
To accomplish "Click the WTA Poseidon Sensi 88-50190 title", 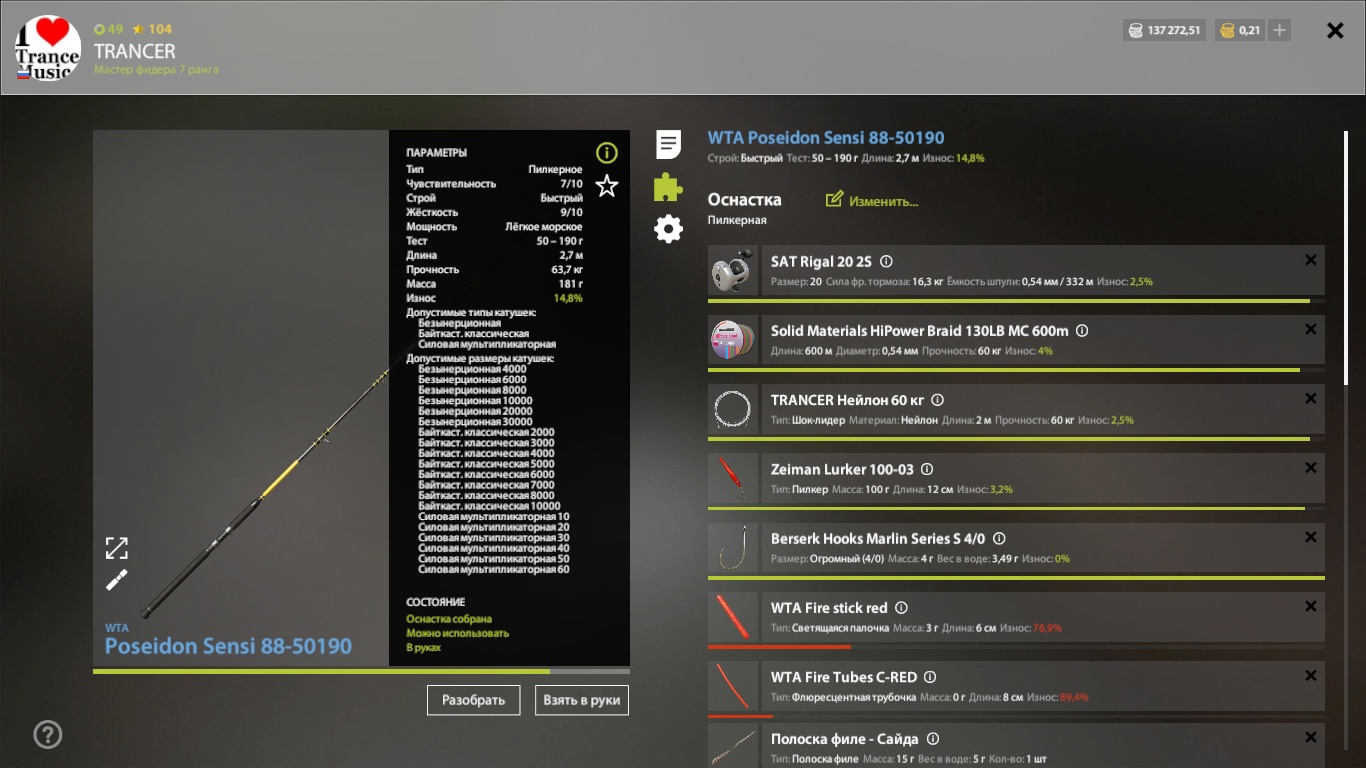I will tap(826, 138).
